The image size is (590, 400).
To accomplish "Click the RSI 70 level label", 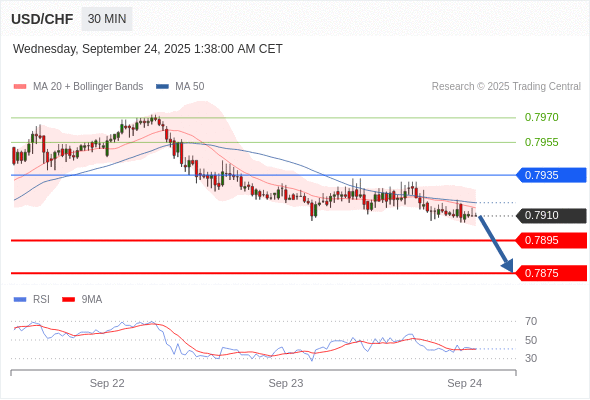I will coord(531,321).
